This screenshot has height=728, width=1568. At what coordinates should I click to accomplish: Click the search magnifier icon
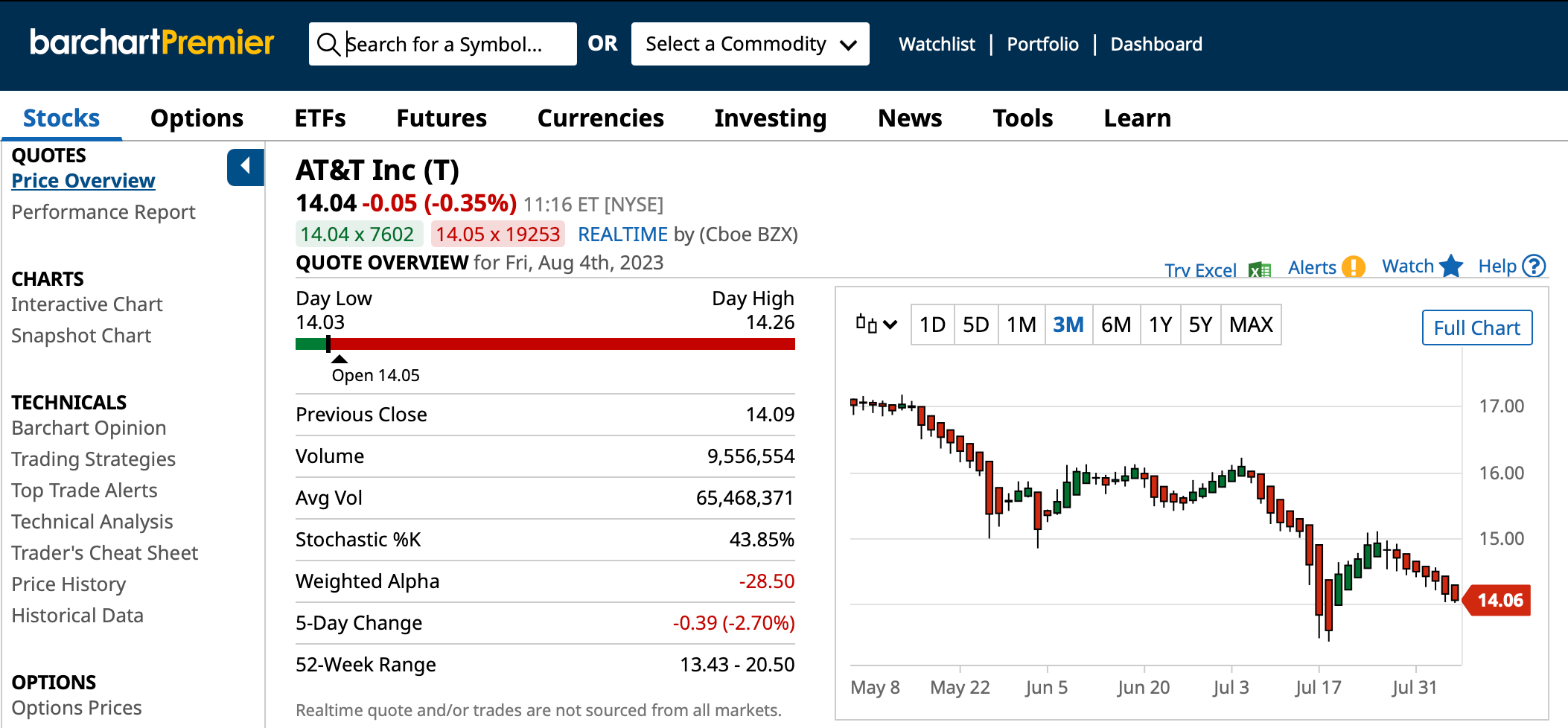(328, 44)
